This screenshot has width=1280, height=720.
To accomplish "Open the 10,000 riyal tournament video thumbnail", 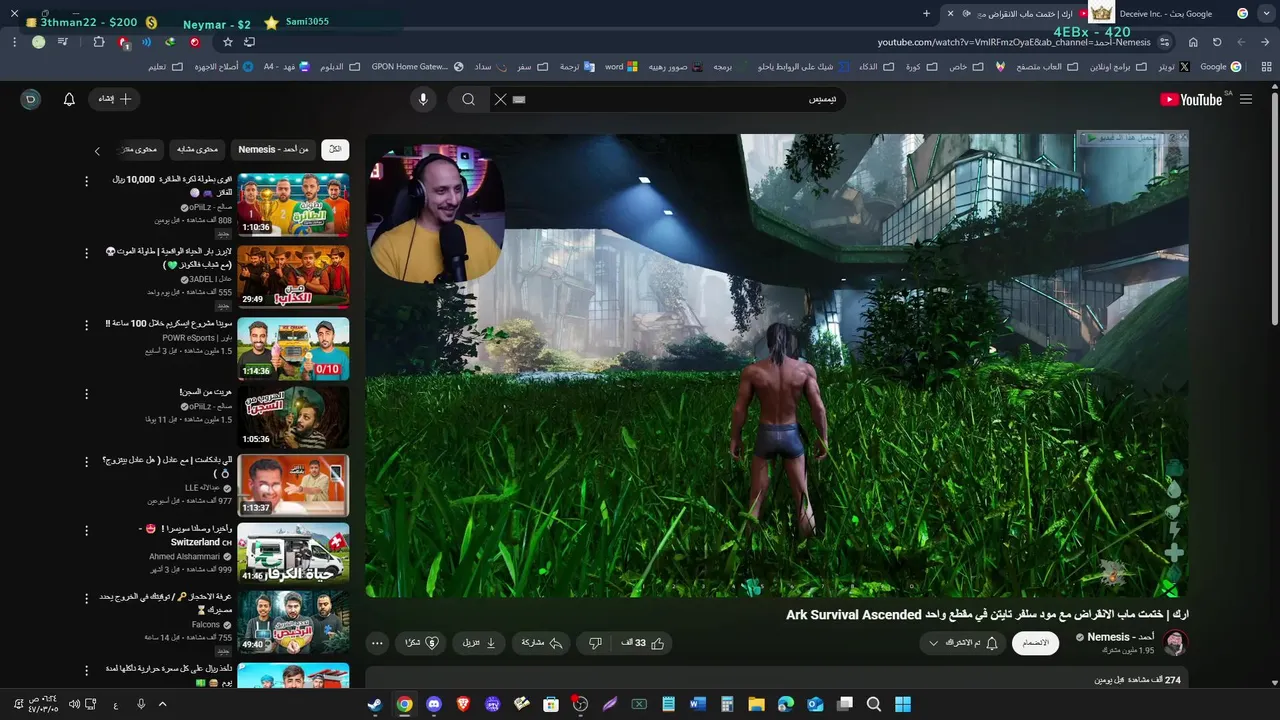I will [293, 204].
